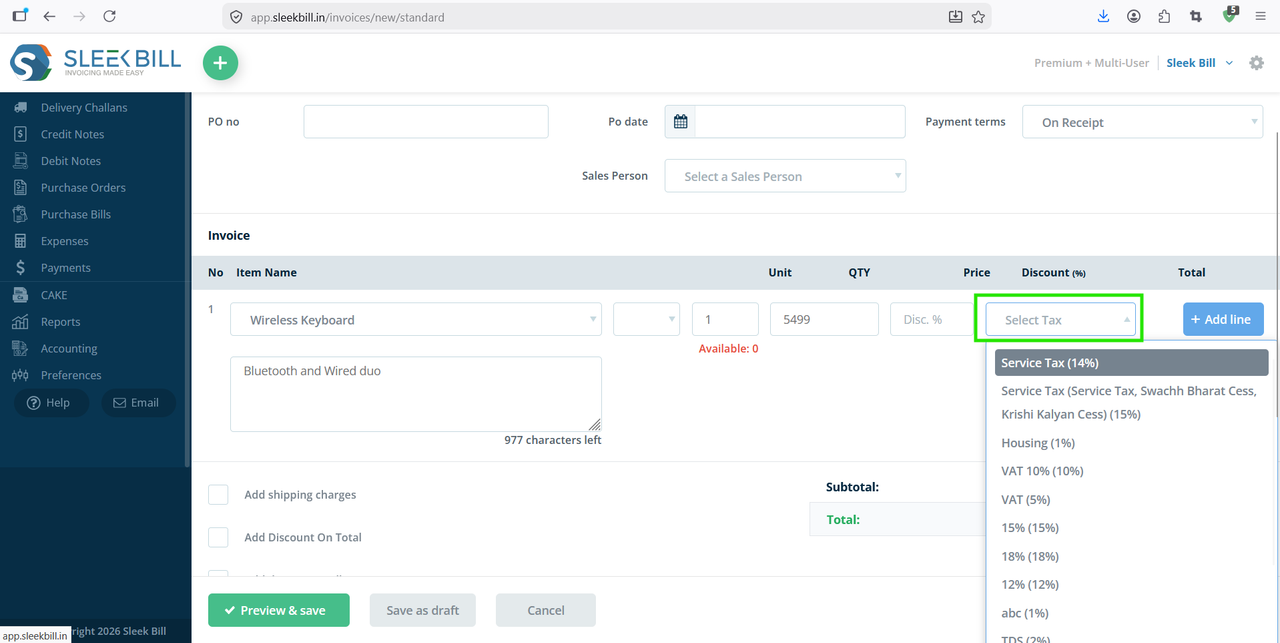1280x643 pixels.
Task: Open the Wireless Keyboard item dropdown
Action: coord(416,319)
